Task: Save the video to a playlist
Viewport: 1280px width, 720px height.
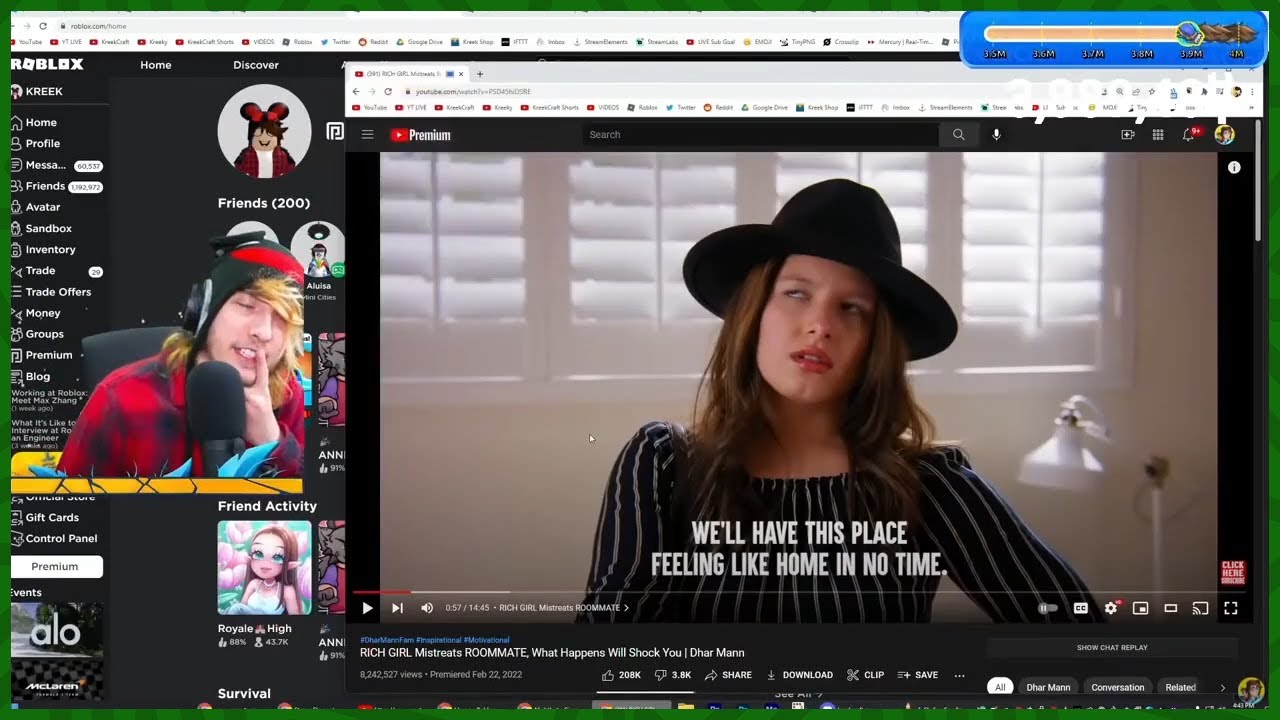Action: point(918,675)
